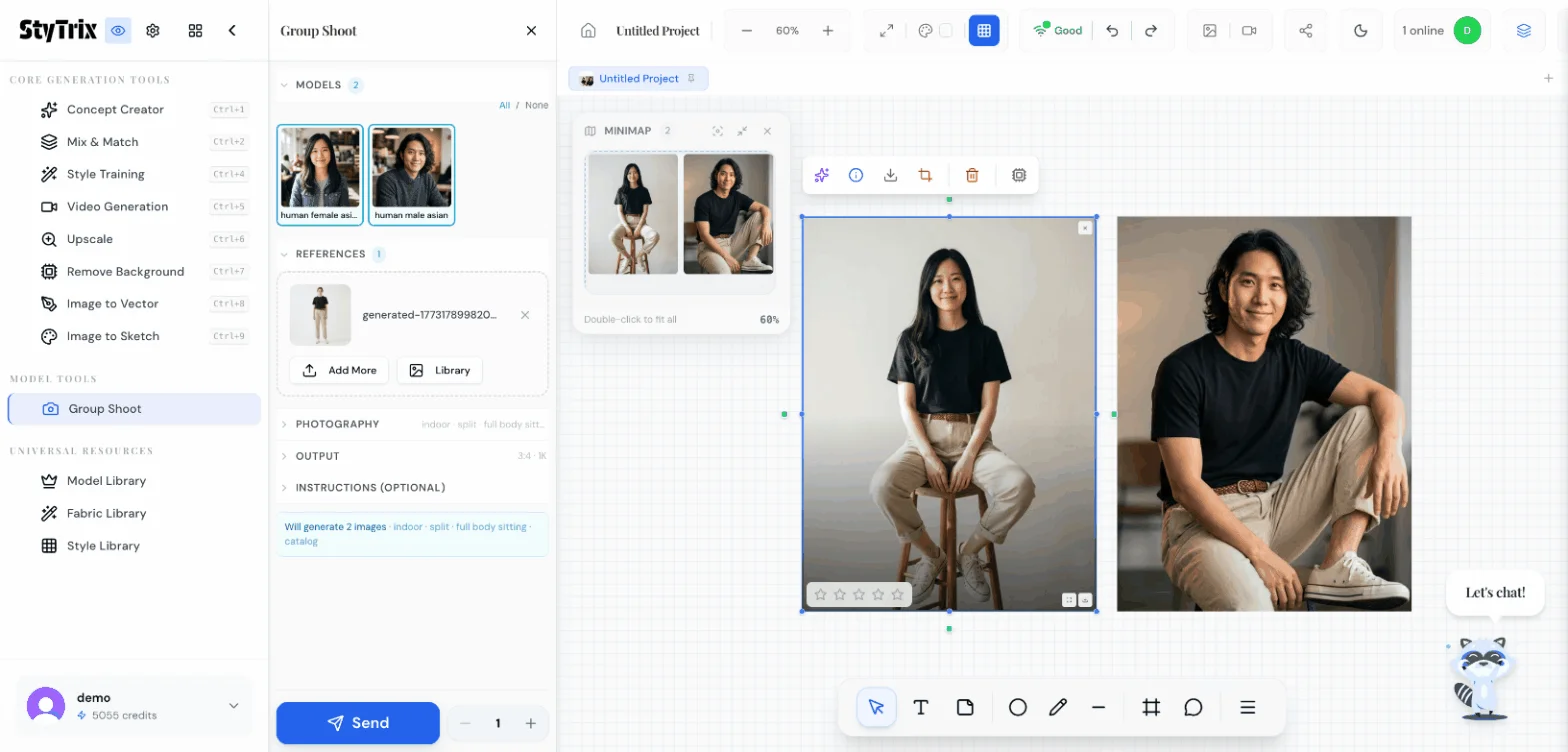
Task: Download the selected image
Action: click(890, 175)
